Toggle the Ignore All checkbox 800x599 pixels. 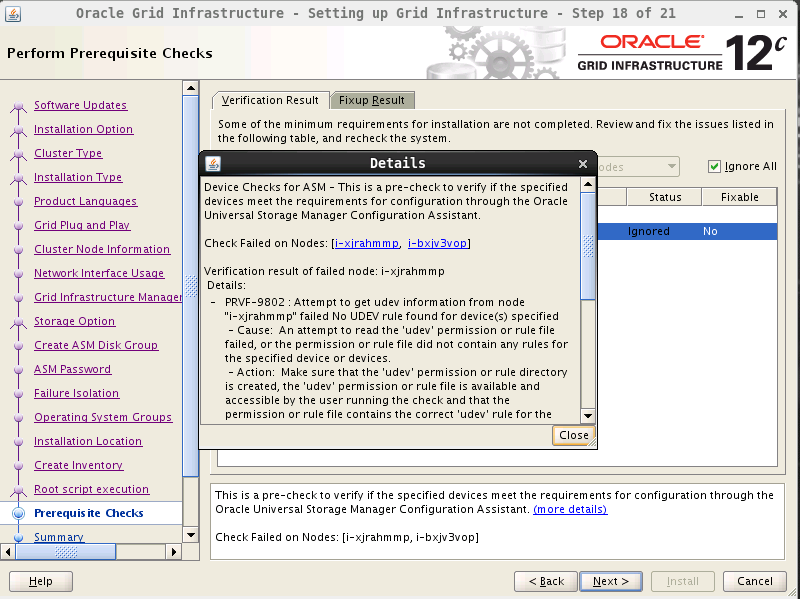pyautogui.click(x=714, y=167)
